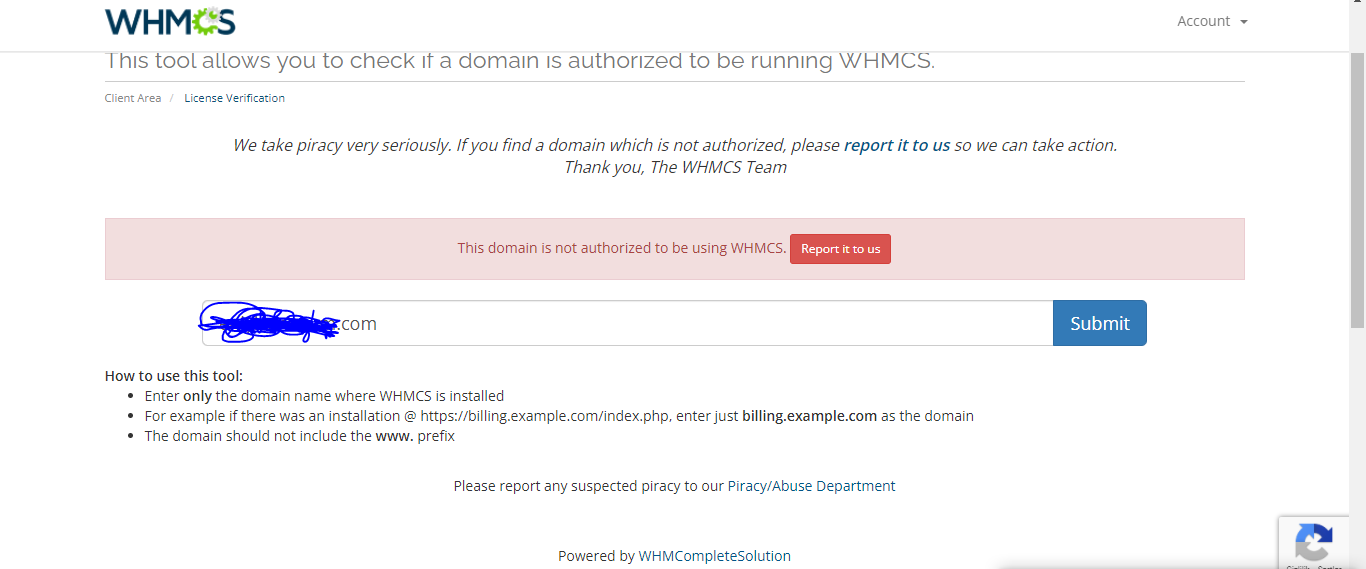The image size is (1366, 569).
Task: Click 'This domain is not authorized' message
Action: point(621,248)
